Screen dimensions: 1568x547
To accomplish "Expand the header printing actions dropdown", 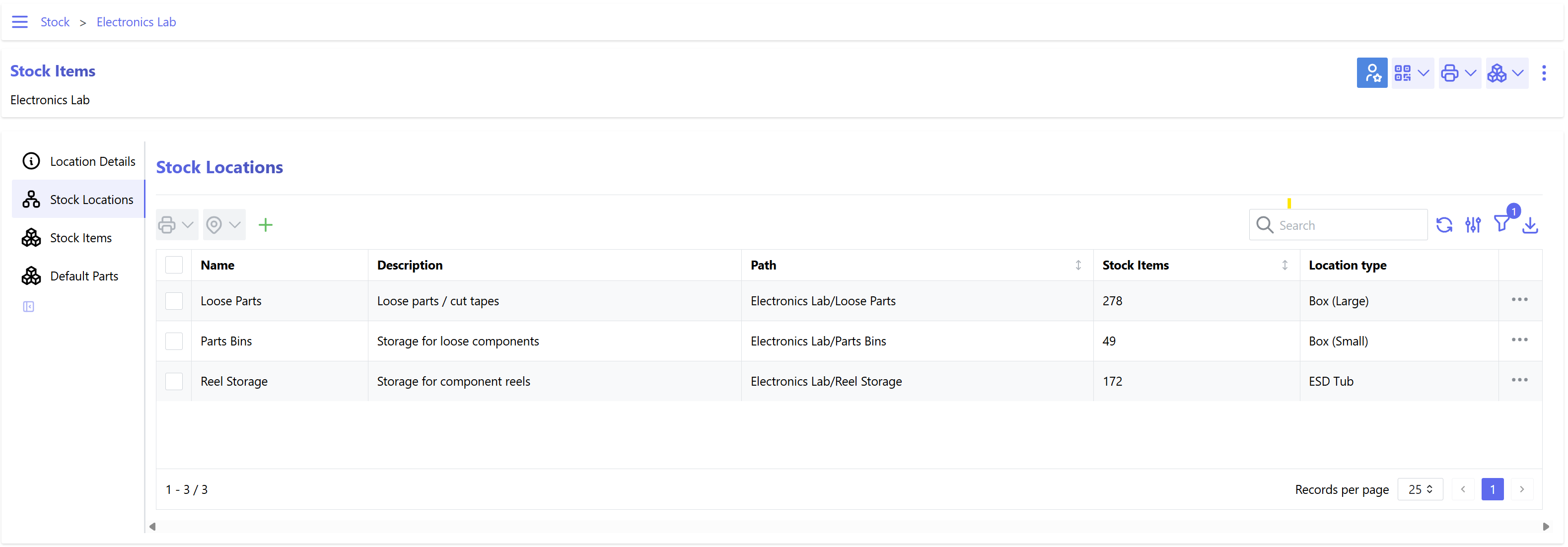I will click(x=1459, y=73).
